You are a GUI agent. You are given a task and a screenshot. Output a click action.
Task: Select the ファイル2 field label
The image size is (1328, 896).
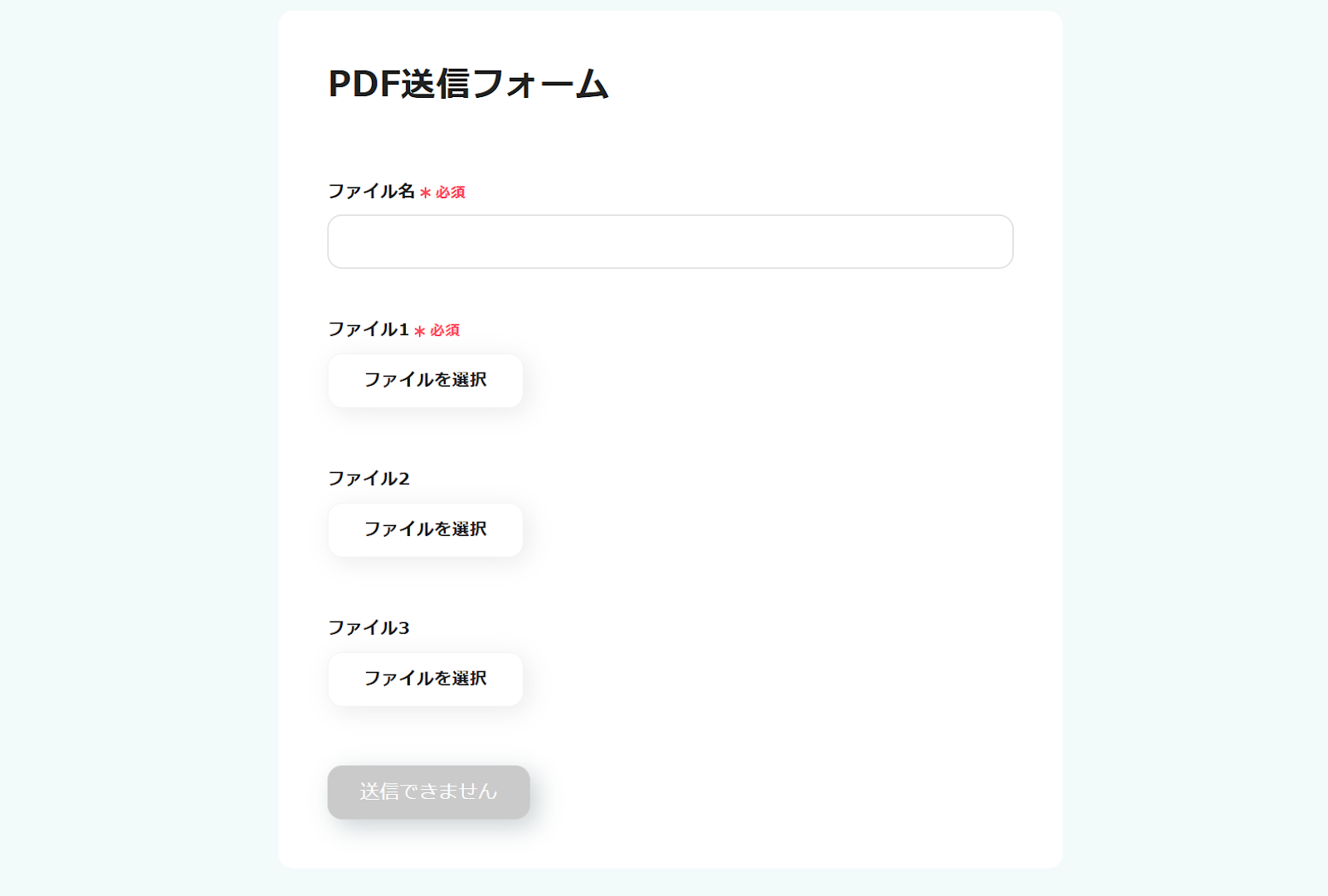pyautogui.click(x=369, y=479)
